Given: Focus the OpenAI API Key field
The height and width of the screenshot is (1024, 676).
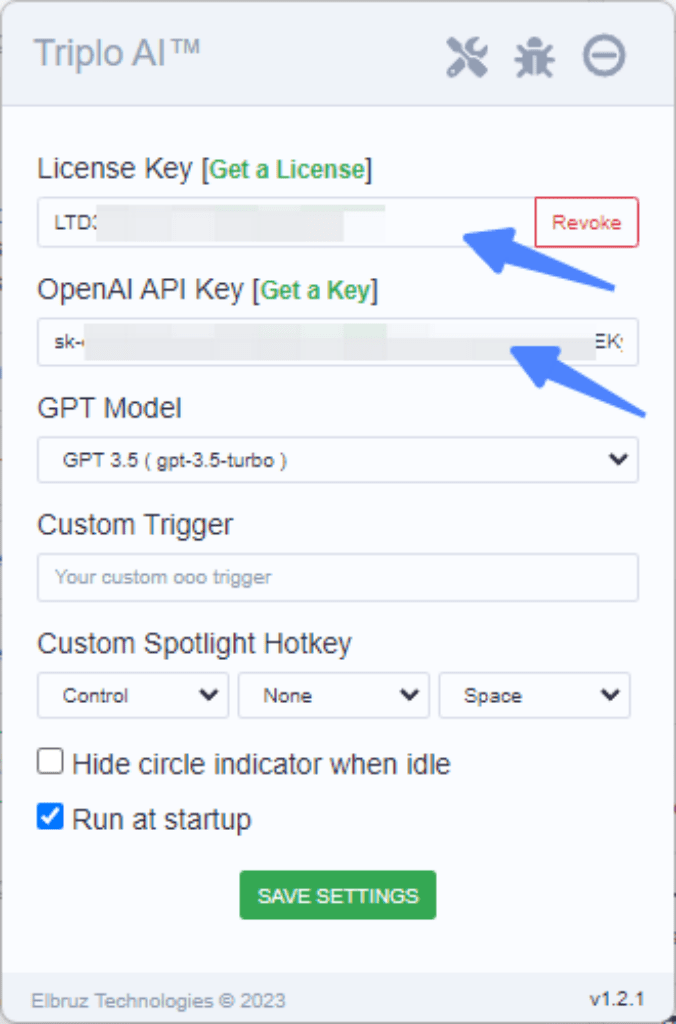Looking at the screenshot, I should click(x=338, y=342).
